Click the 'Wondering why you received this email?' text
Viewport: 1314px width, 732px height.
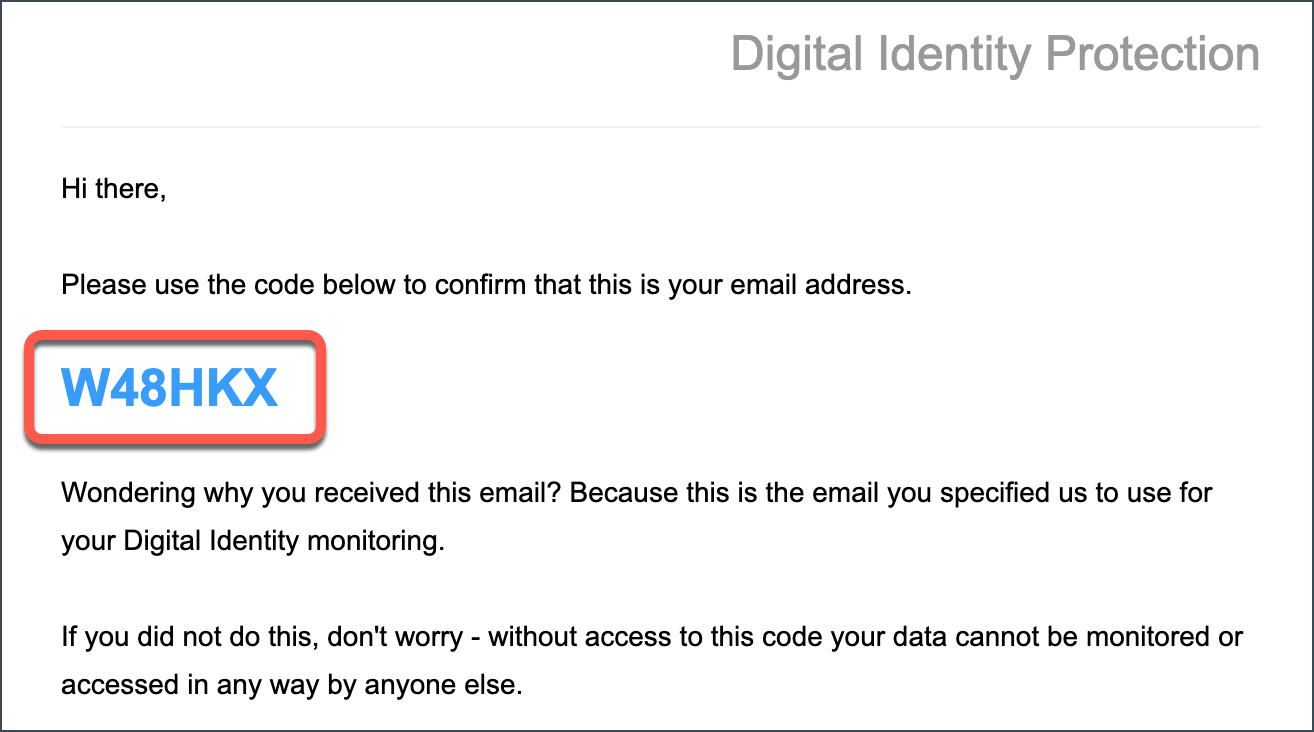point(315,493)
